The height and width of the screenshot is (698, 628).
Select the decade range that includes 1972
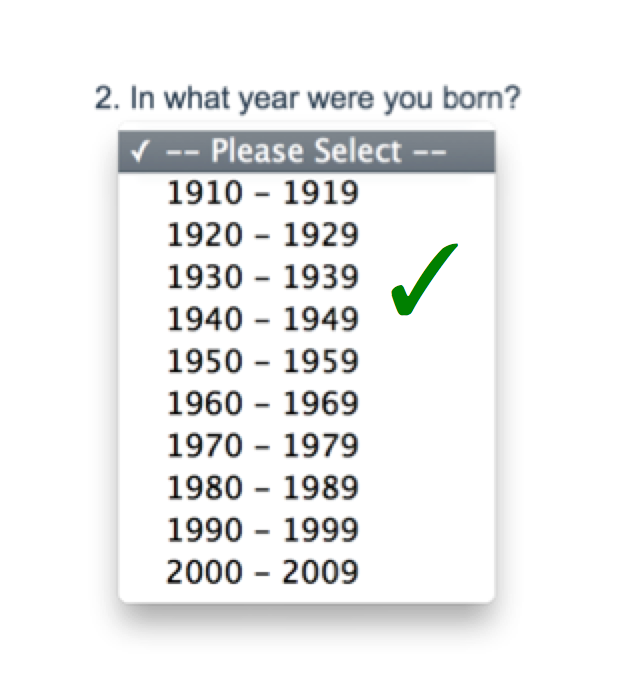coord(262,445)
